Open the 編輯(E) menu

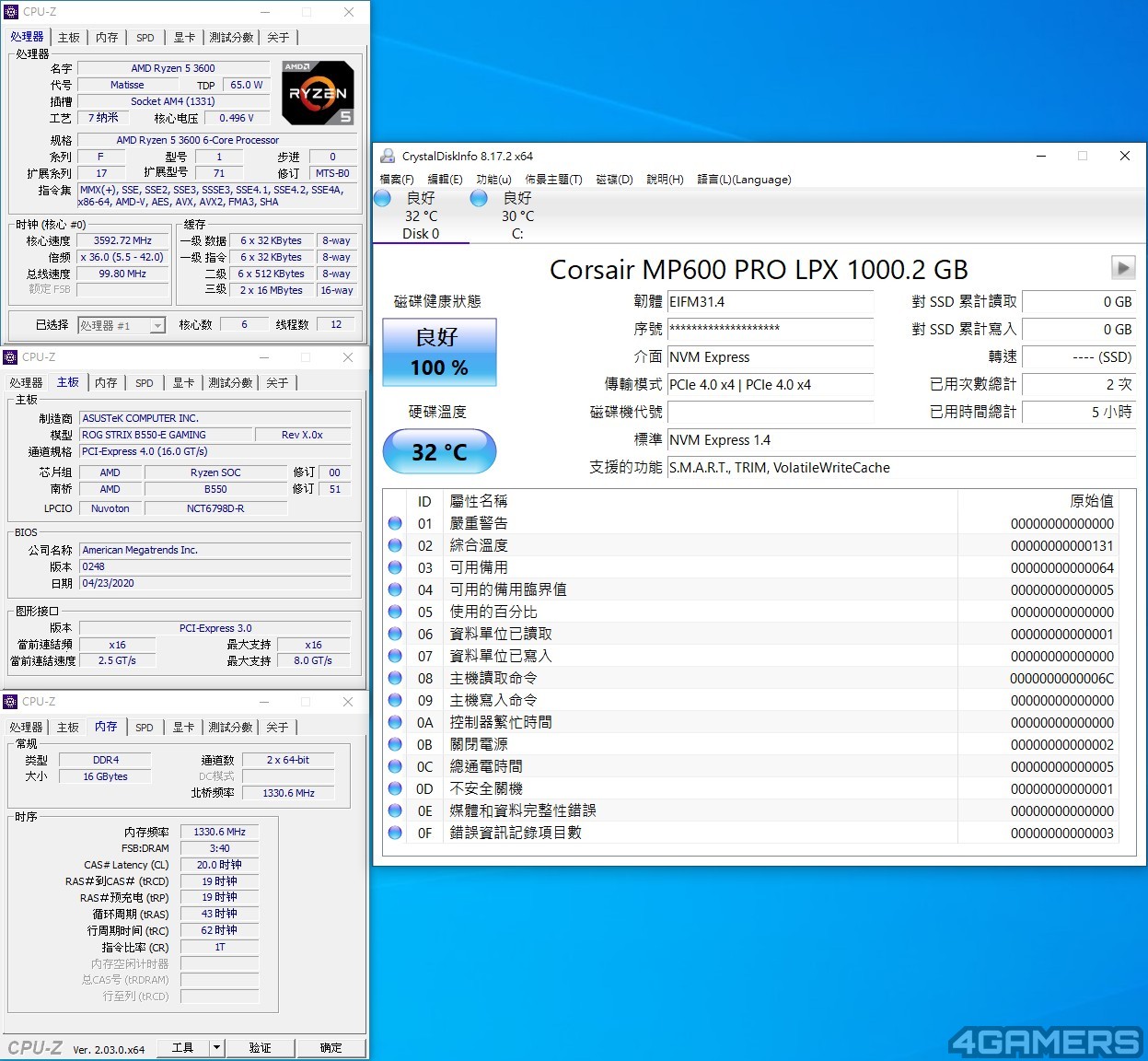tap(445, 180)
